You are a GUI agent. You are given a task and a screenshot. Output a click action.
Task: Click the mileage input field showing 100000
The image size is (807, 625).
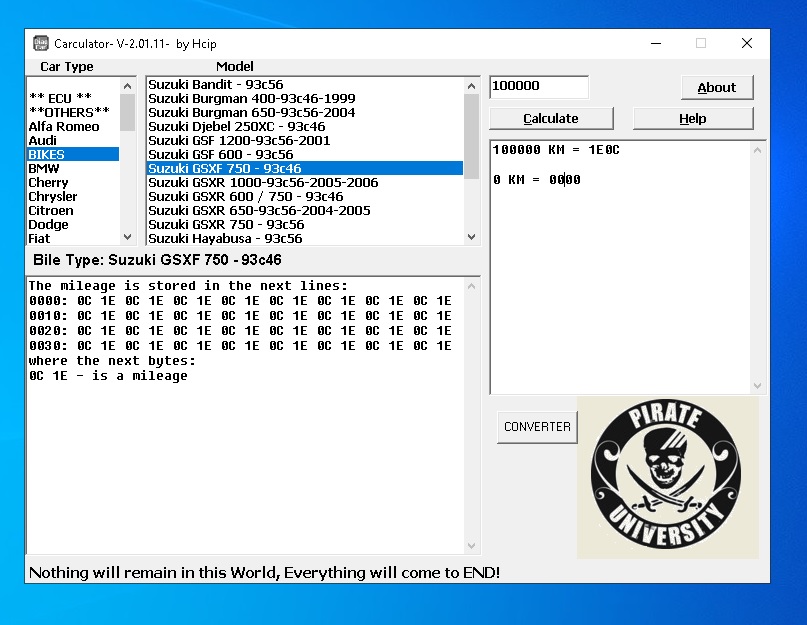coord(538,87)
